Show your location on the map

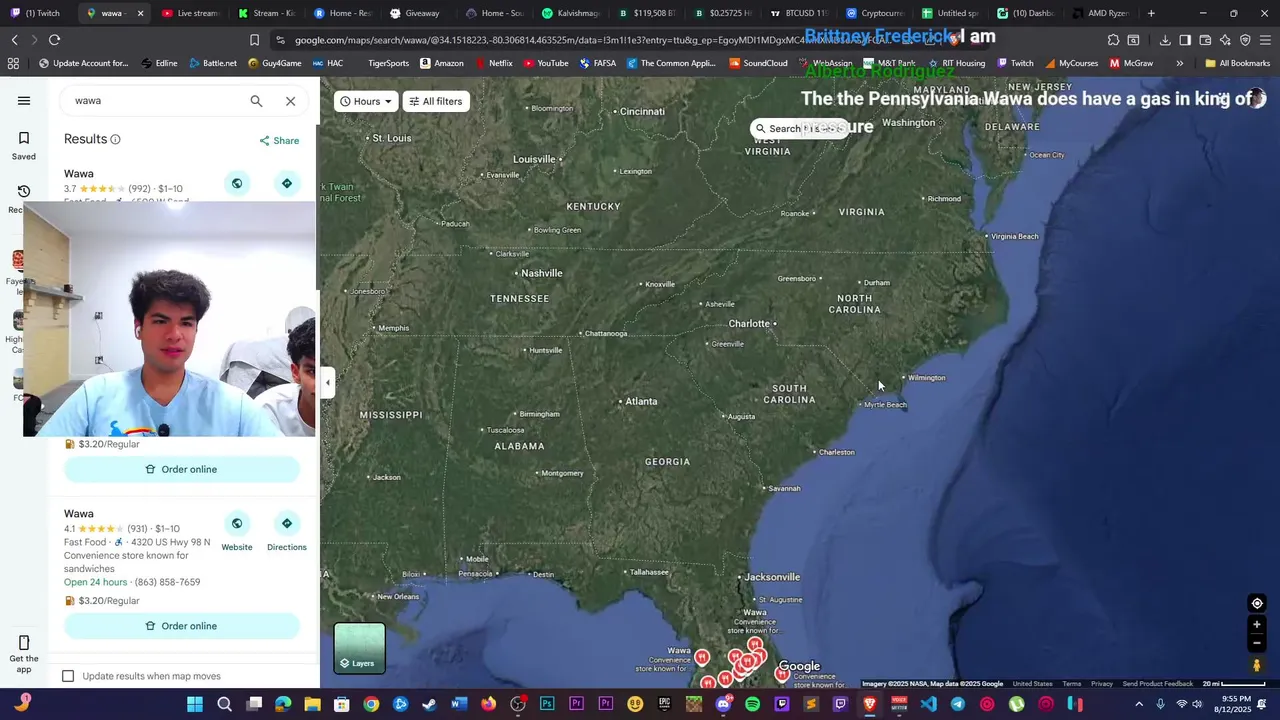1257,603
